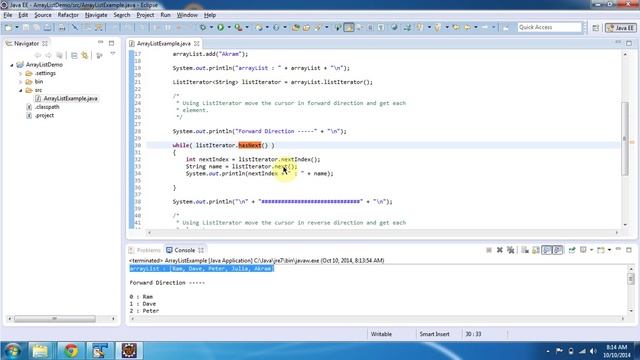Viewport: 640px width, 360px height.
Task: Click Collapse All in Navigator toolbar
Action: (74, 55)
